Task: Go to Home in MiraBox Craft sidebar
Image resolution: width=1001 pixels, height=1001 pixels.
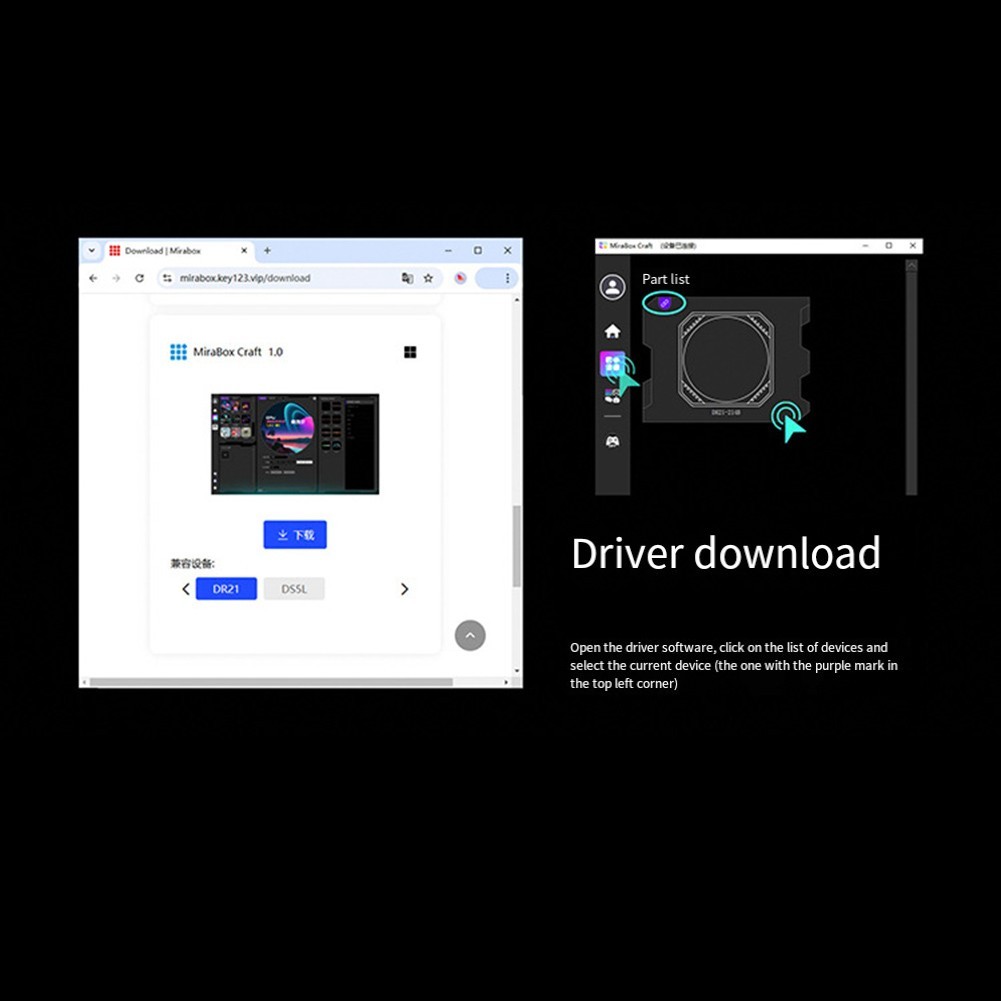Action: coord(612,331)
